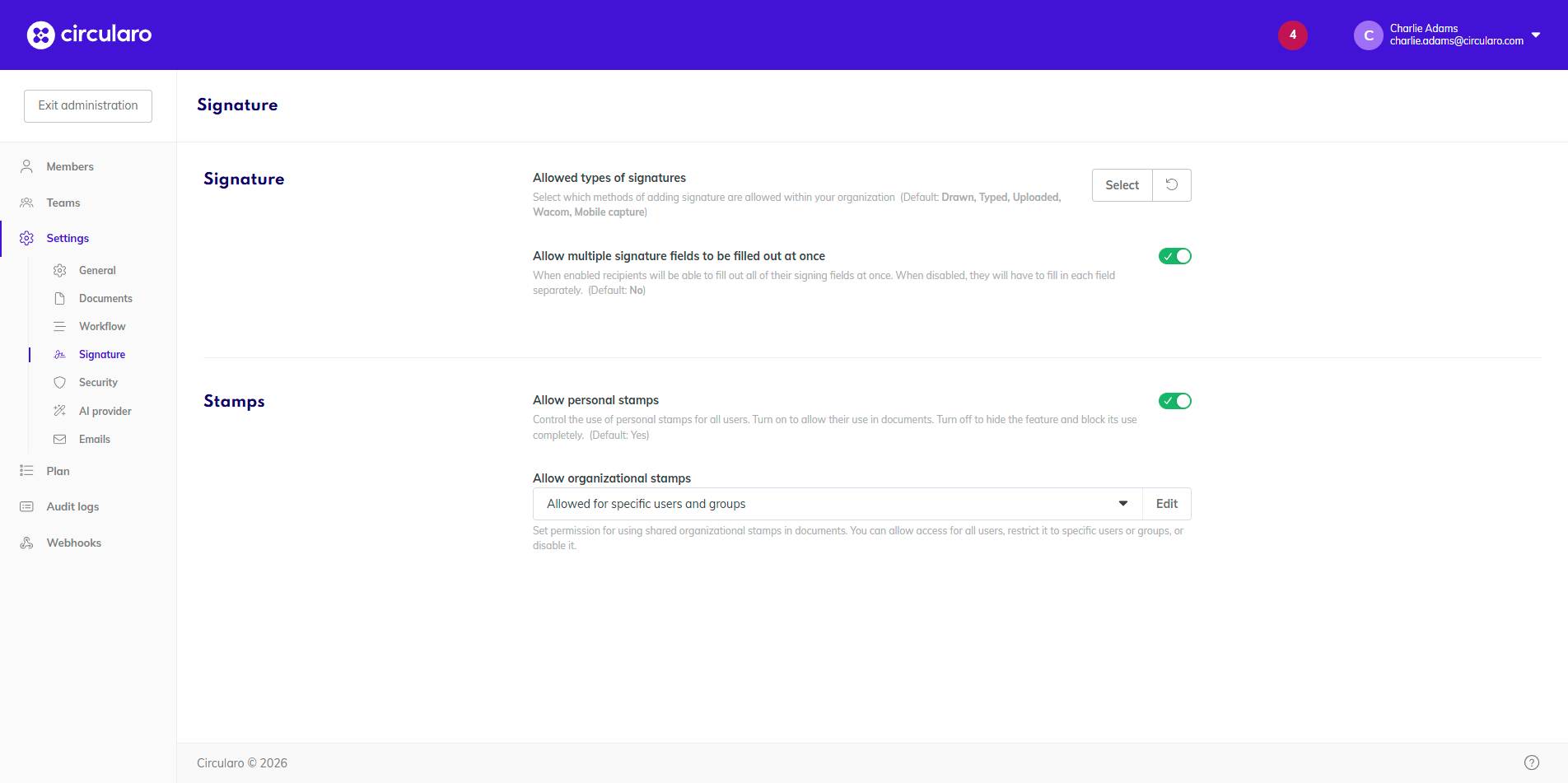1568x783 pixels.
Task: Turn off Allow personal stamps toggle
Action: [1174, 401]
